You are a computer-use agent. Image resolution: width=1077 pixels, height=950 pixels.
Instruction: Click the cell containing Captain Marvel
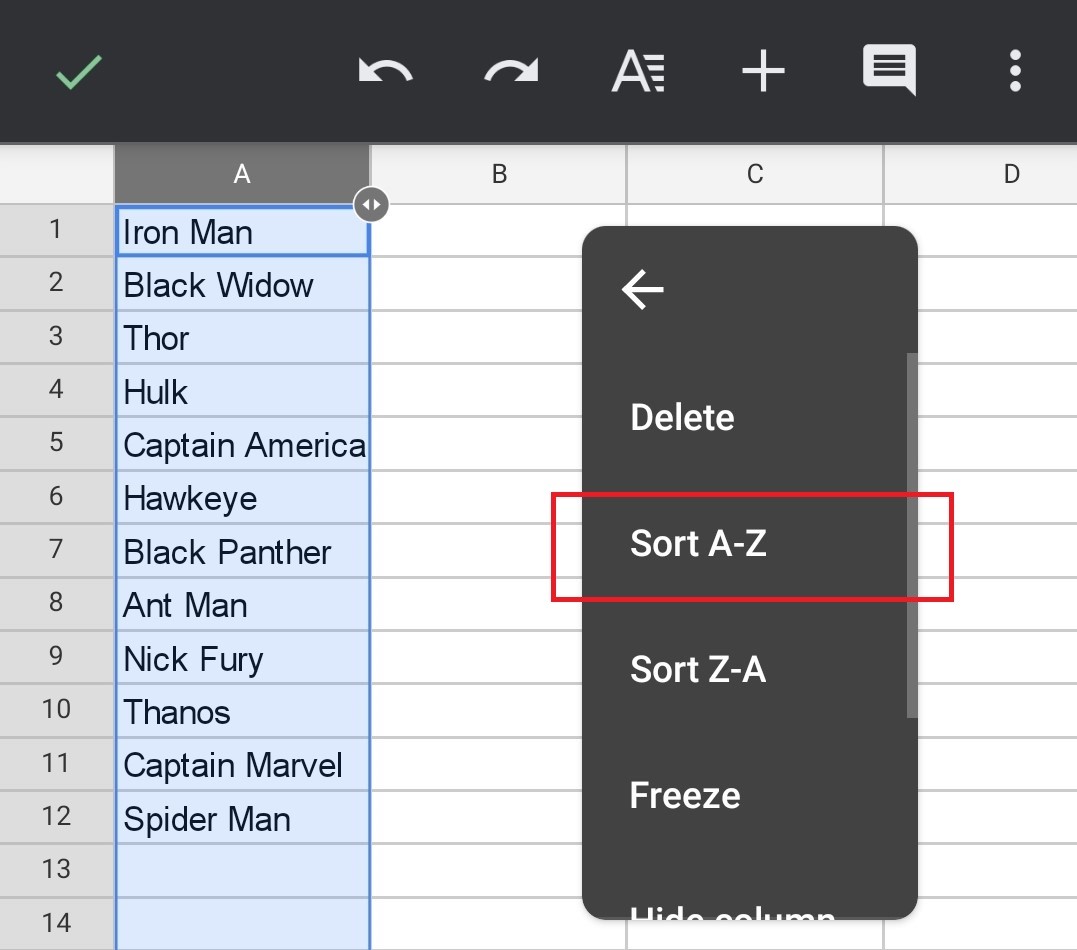pyautogui.click(x=243, y=764)
